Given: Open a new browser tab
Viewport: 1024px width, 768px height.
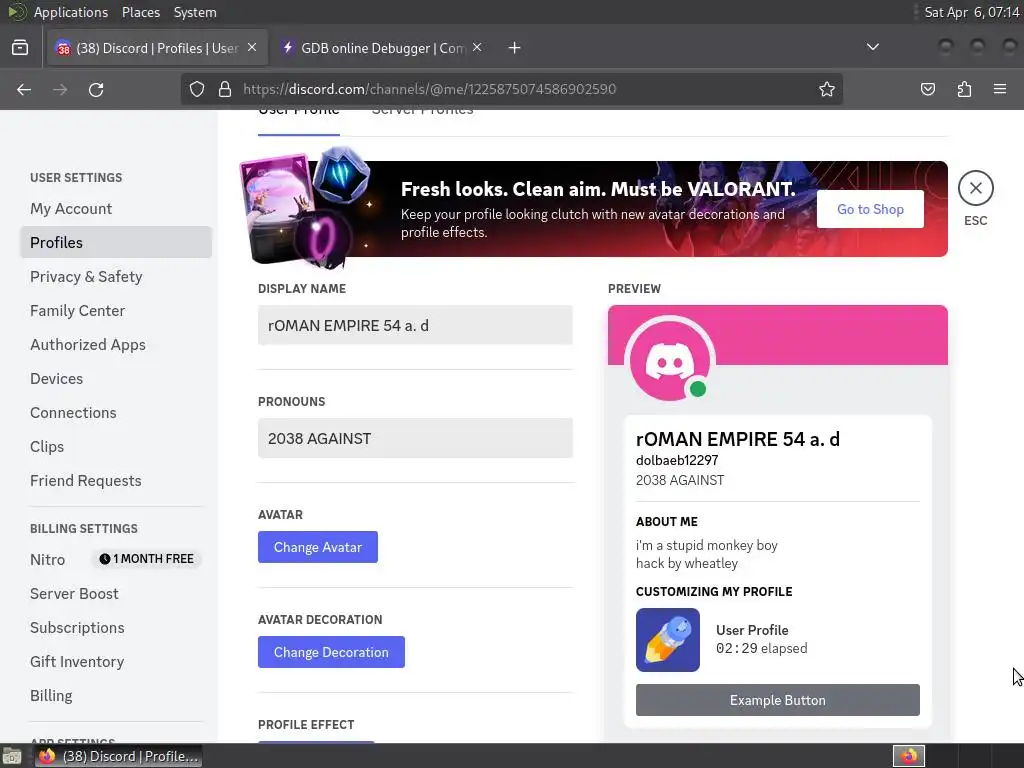Looking at the screenshot, I should coord(514,48).
